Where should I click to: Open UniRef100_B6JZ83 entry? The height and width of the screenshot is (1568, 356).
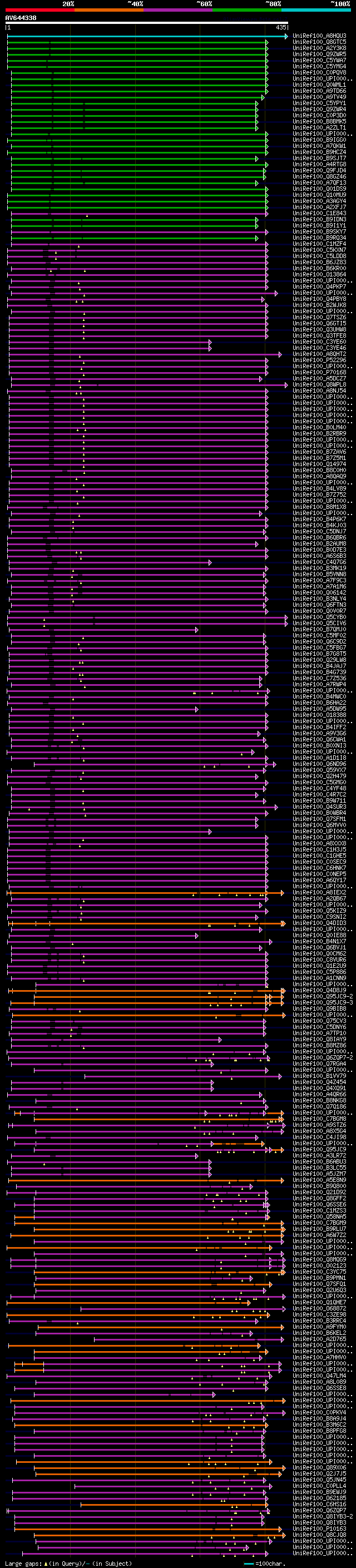[x=319, y=263]
